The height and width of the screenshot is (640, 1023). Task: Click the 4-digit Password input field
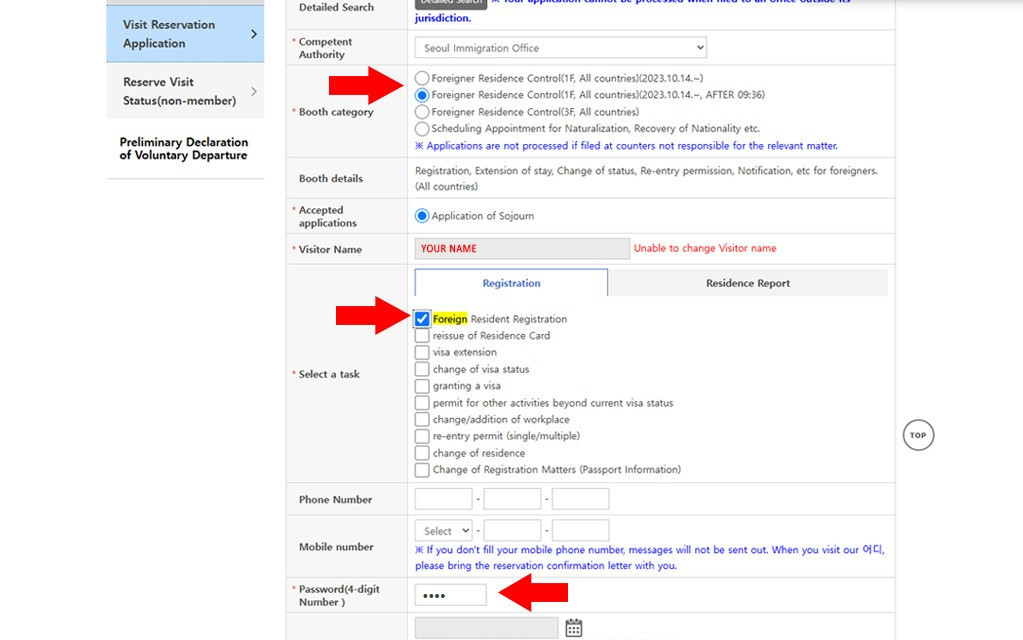[x=450, y=596]
